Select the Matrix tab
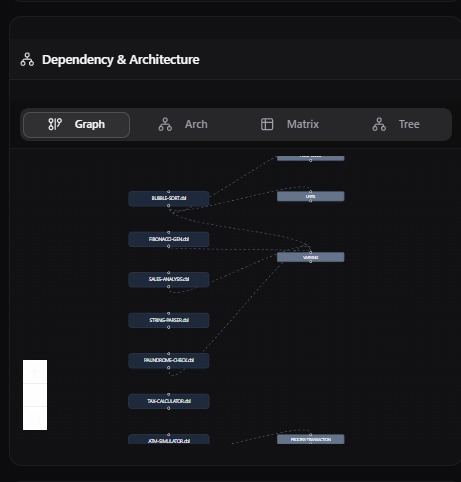The height and width of the screenshot is (482, 461). (289, 125)
